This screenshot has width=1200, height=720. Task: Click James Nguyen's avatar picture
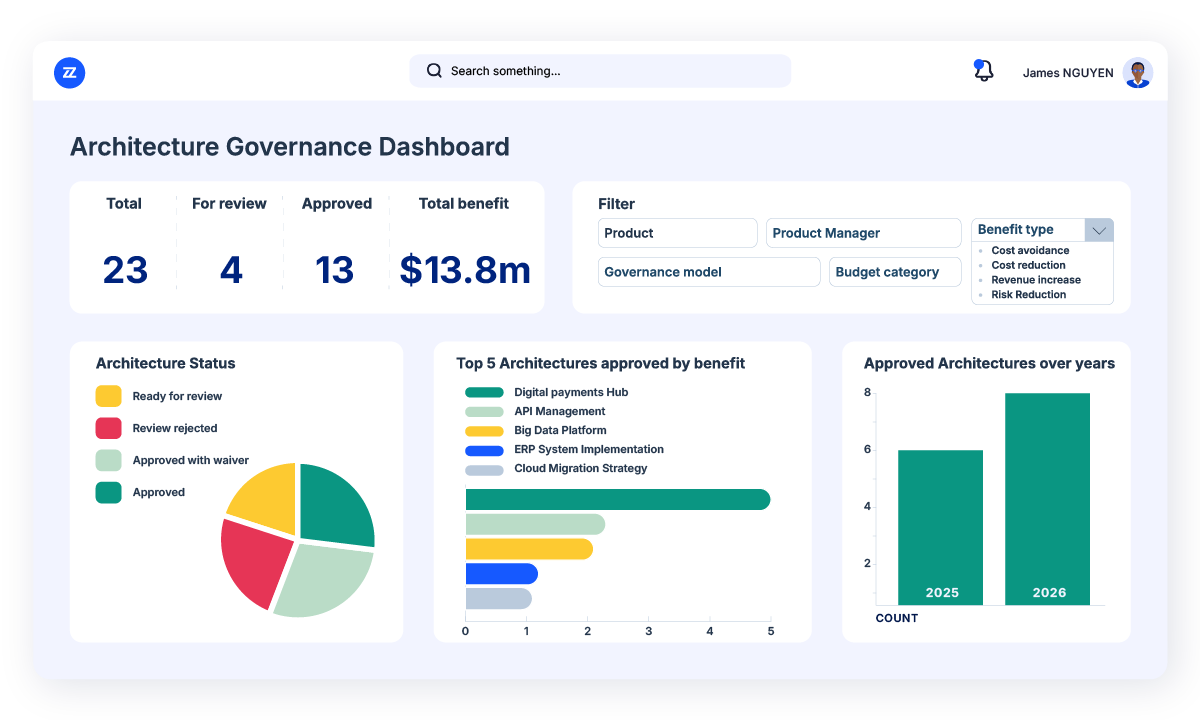coord(1137,72)
